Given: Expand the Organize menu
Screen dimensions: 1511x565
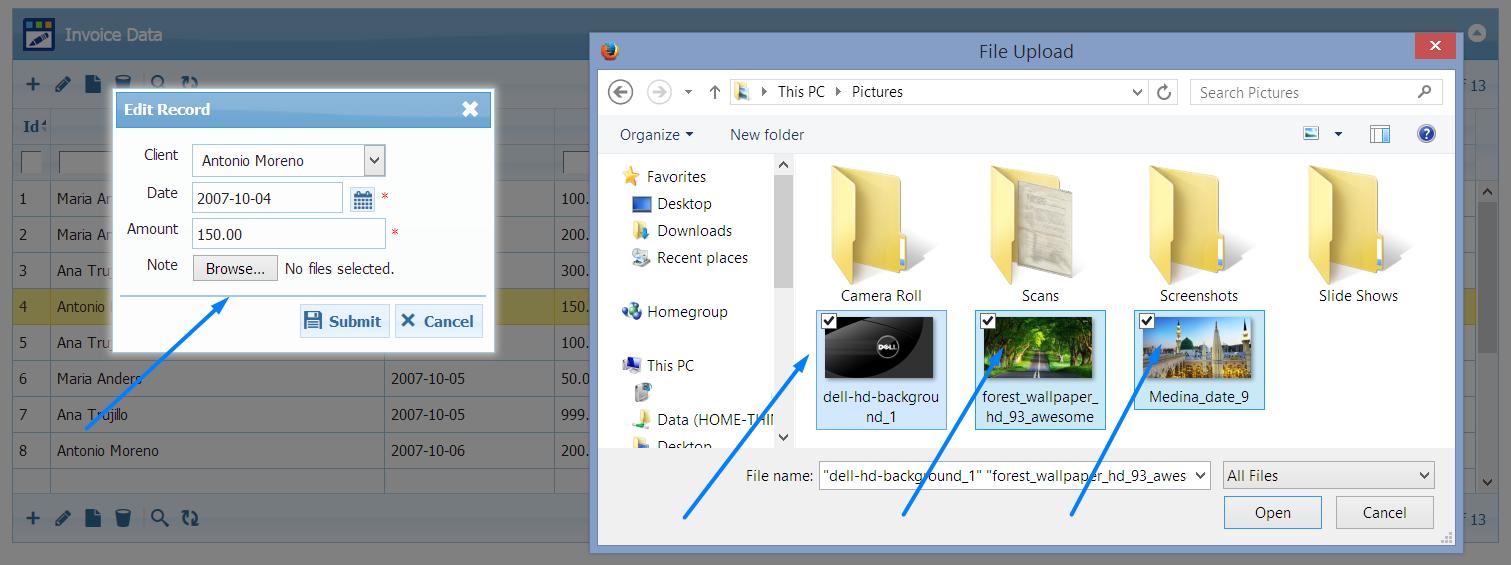Looking at the screenshot, I should pos(656,135).
